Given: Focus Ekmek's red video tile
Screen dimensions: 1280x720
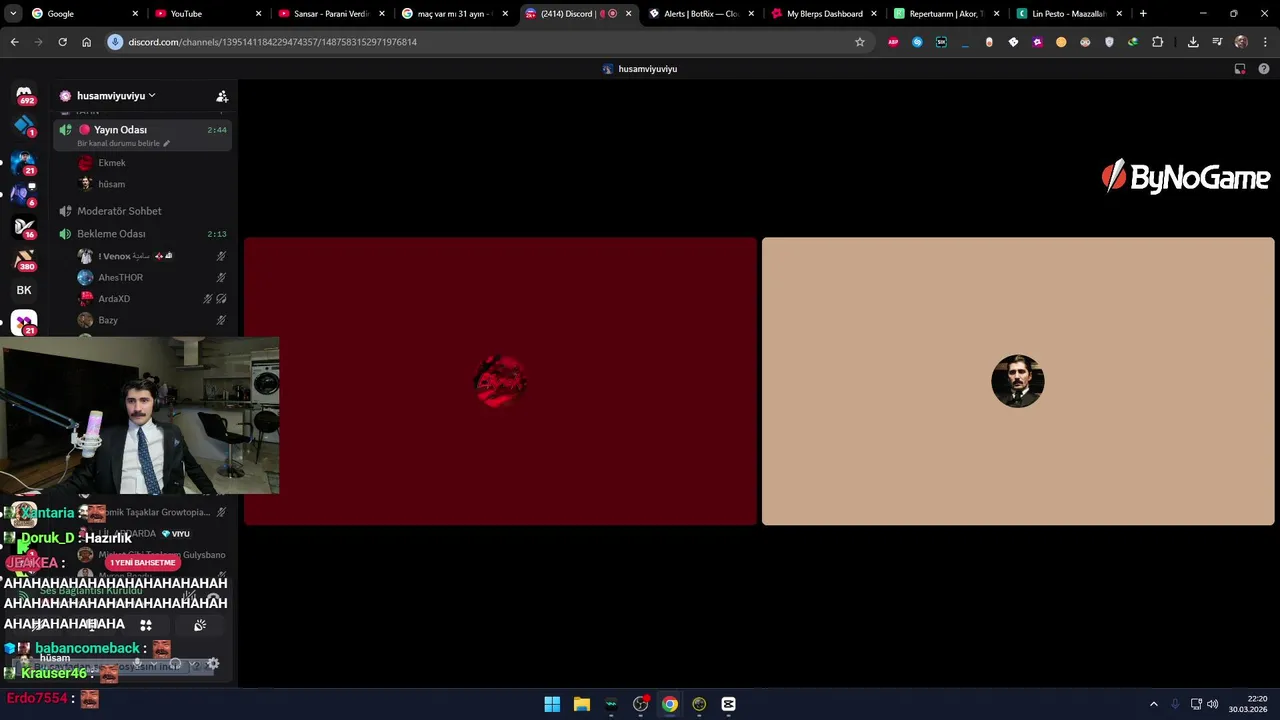Looking at the screenshot, I should point(500,381).
